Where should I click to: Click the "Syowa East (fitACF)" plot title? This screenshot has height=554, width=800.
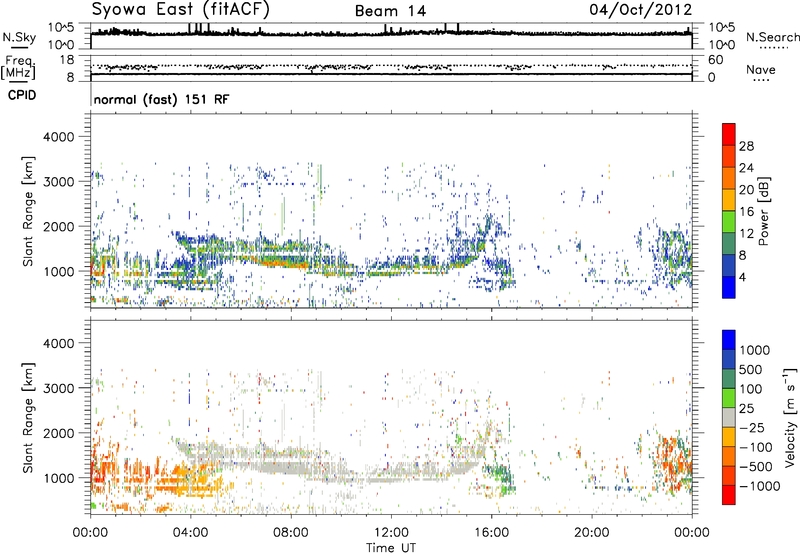click(x=181, y=10)
